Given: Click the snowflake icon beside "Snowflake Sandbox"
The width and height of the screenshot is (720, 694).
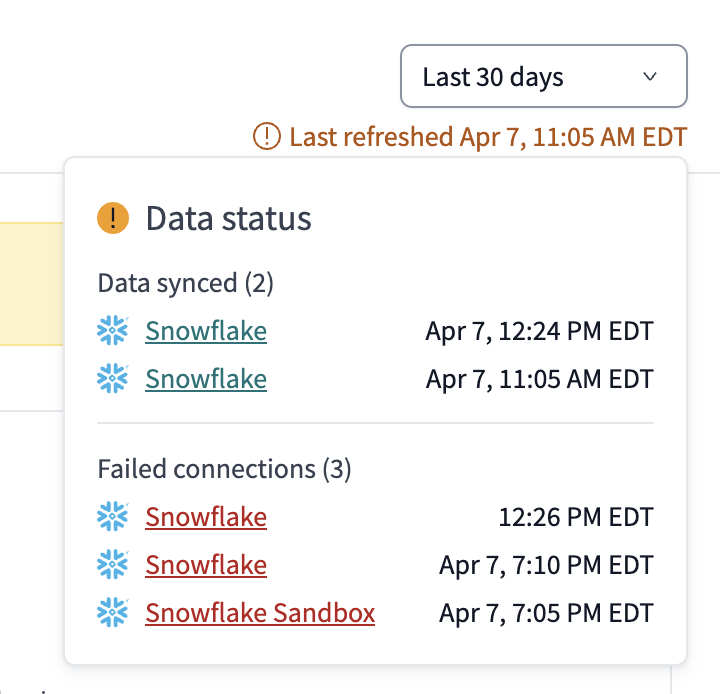Looking at the screenshot, I should click(113, 613).
